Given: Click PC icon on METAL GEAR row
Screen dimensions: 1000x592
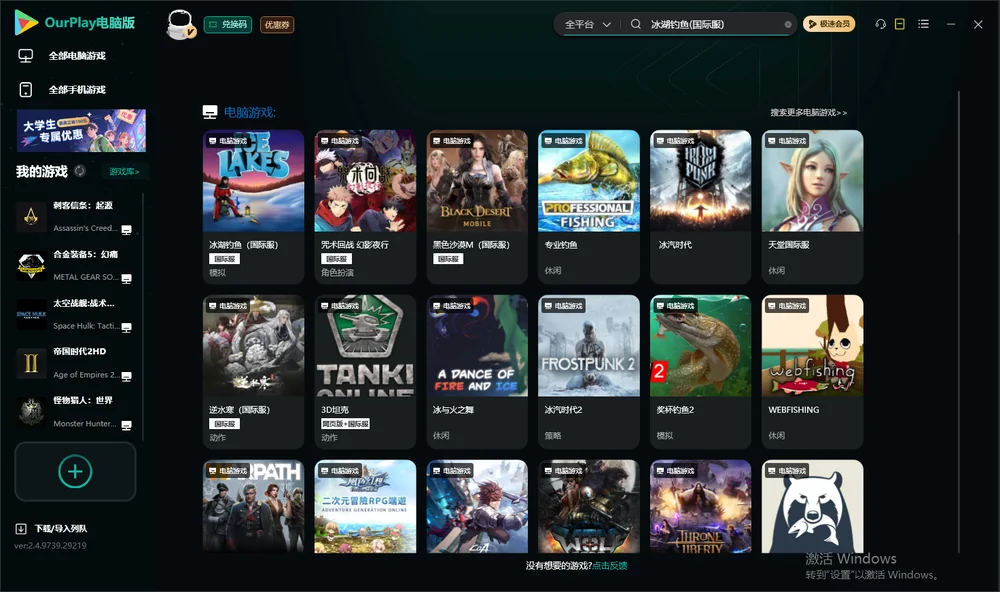Looking at the screenshot, I should [127, 279].
